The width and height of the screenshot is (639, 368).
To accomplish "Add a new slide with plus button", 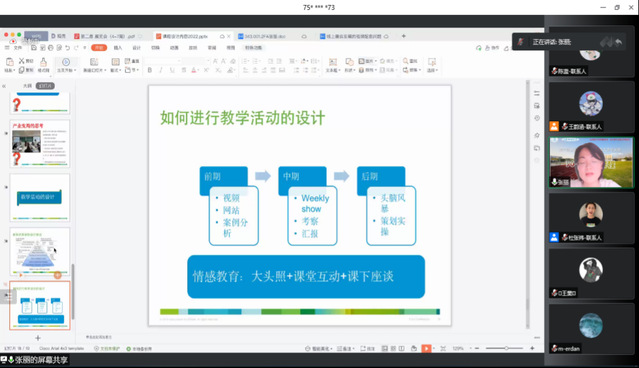I will 38,338.
